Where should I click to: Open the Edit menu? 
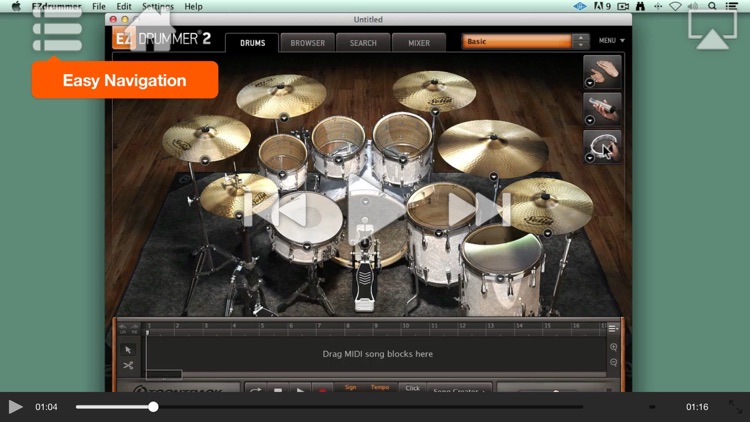(x=123, y=6)
